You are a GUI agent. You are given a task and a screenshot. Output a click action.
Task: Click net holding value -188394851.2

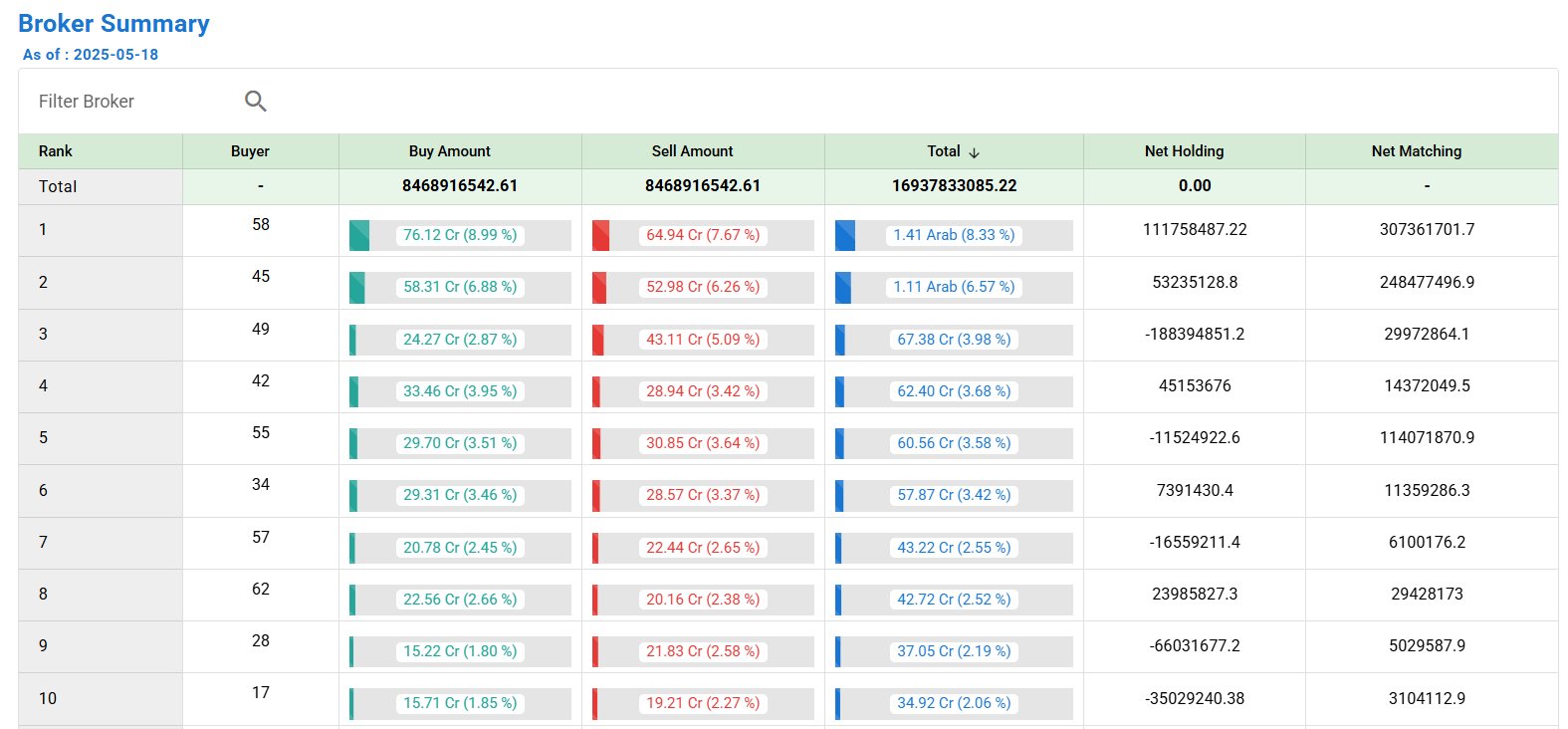[x=1195, y=335]
